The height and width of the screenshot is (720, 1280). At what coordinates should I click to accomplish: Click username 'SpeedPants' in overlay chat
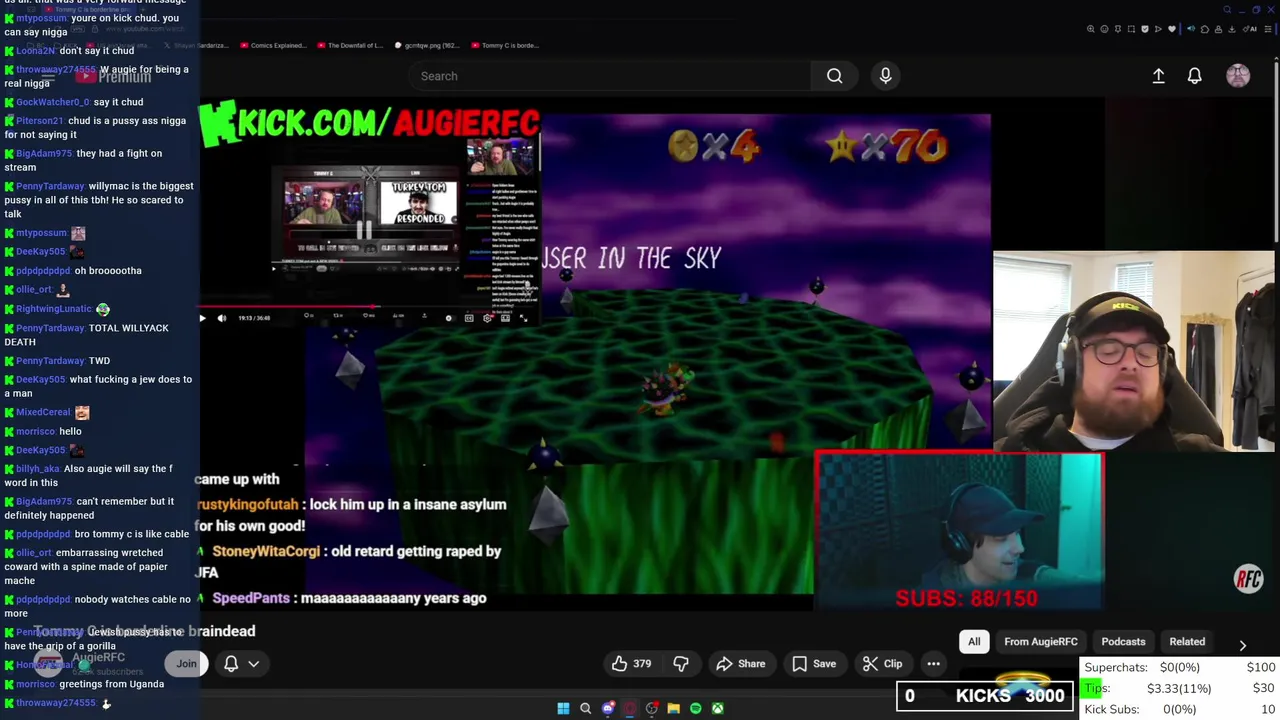(251, 598)
